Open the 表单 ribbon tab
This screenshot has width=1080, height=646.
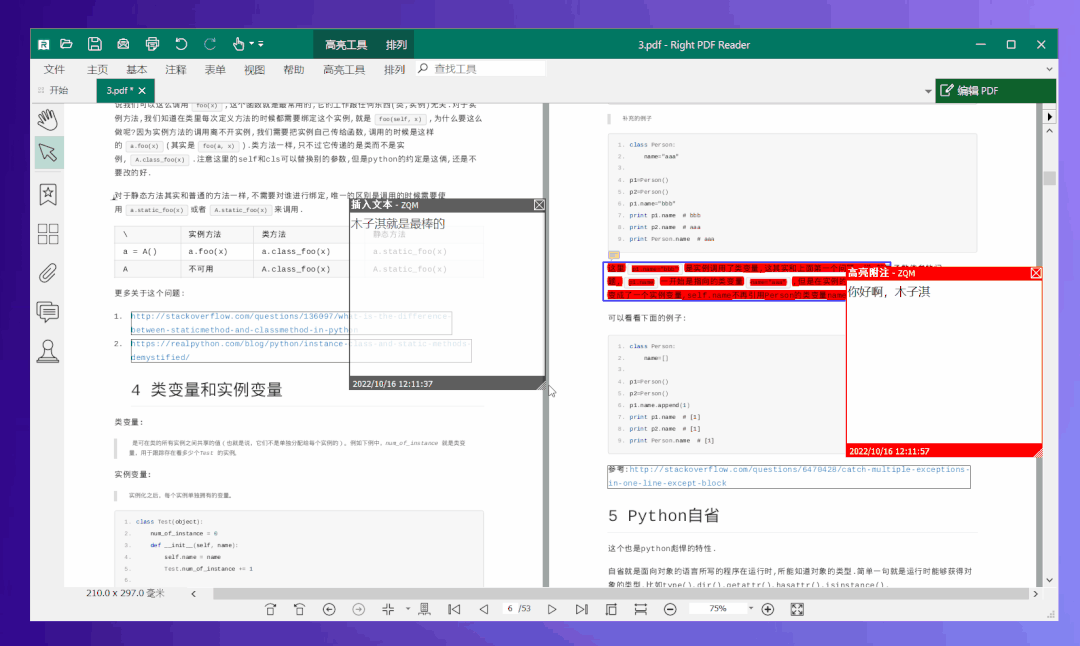(x=215, y=70)
